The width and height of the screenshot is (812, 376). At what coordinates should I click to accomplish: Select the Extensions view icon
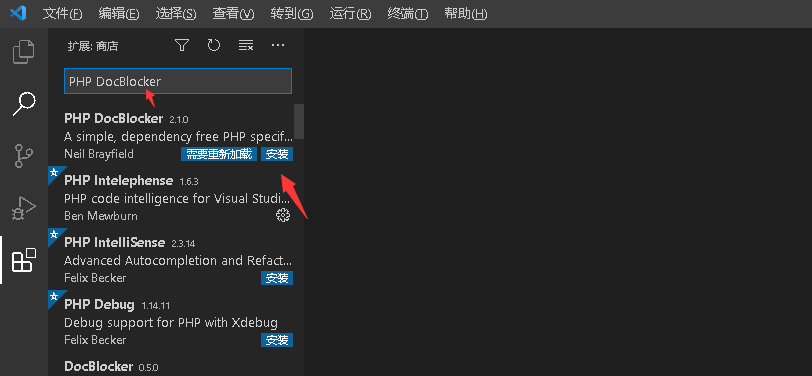24,261
